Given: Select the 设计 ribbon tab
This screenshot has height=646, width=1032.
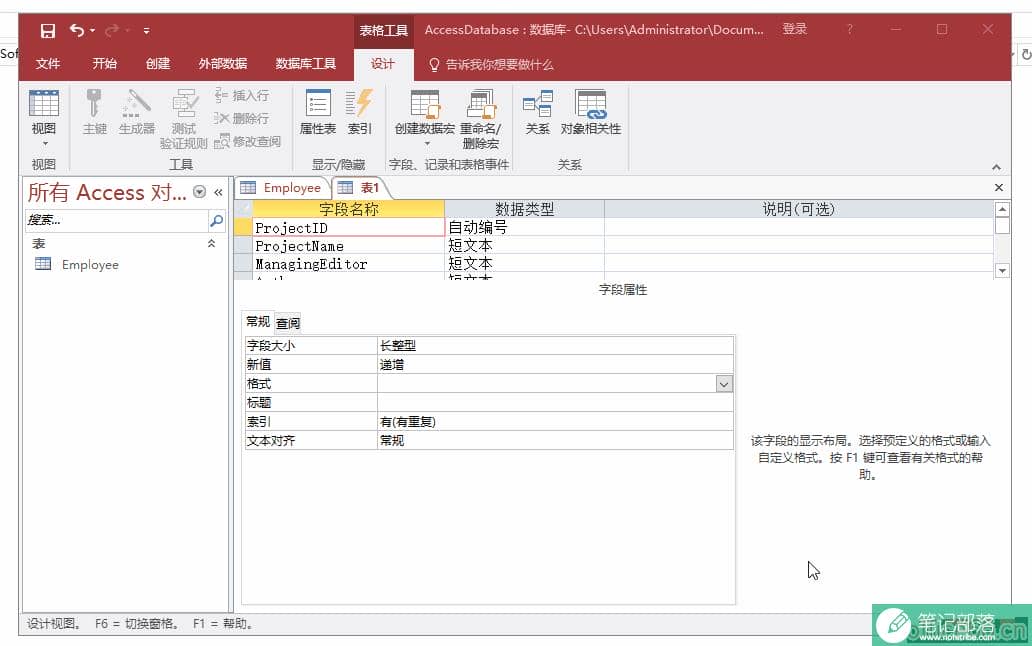Looking at the screenshot, I should [x=383, y=64].
